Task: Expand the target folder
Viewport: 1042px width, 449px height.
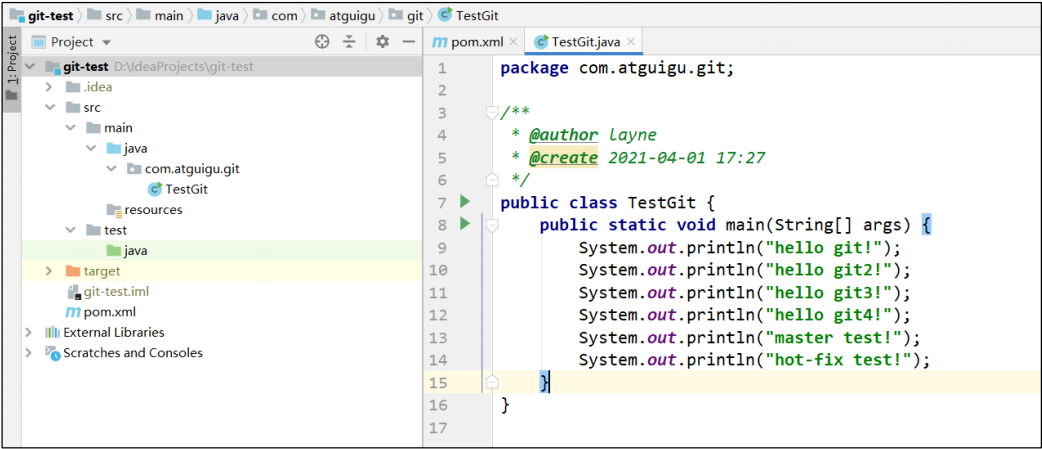Action: pyautogui.click(x=50, y=271)
